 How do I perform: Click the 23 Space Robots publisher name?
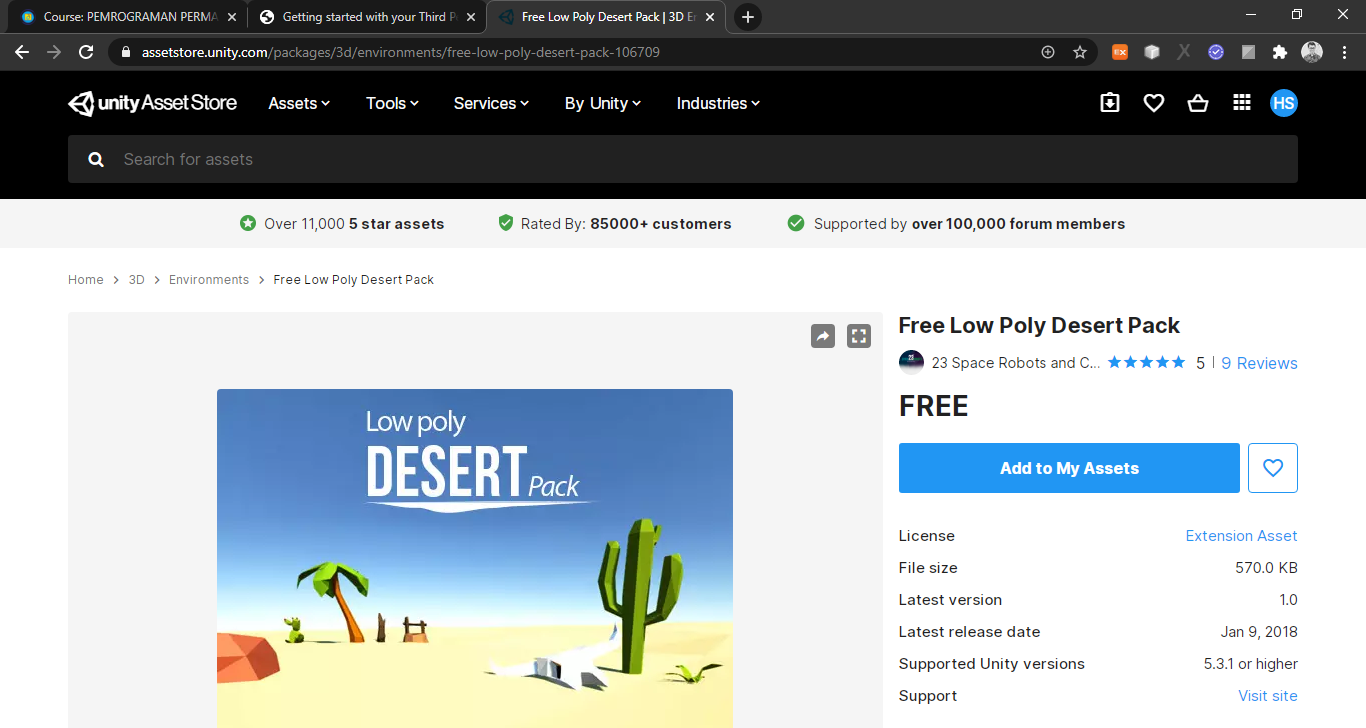1016,363
